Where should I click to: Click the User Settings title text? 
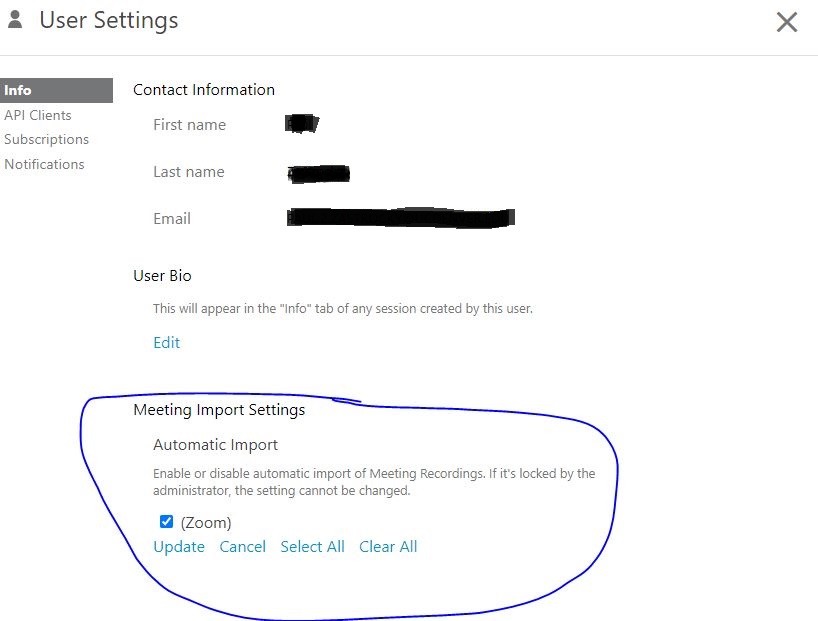109,20
